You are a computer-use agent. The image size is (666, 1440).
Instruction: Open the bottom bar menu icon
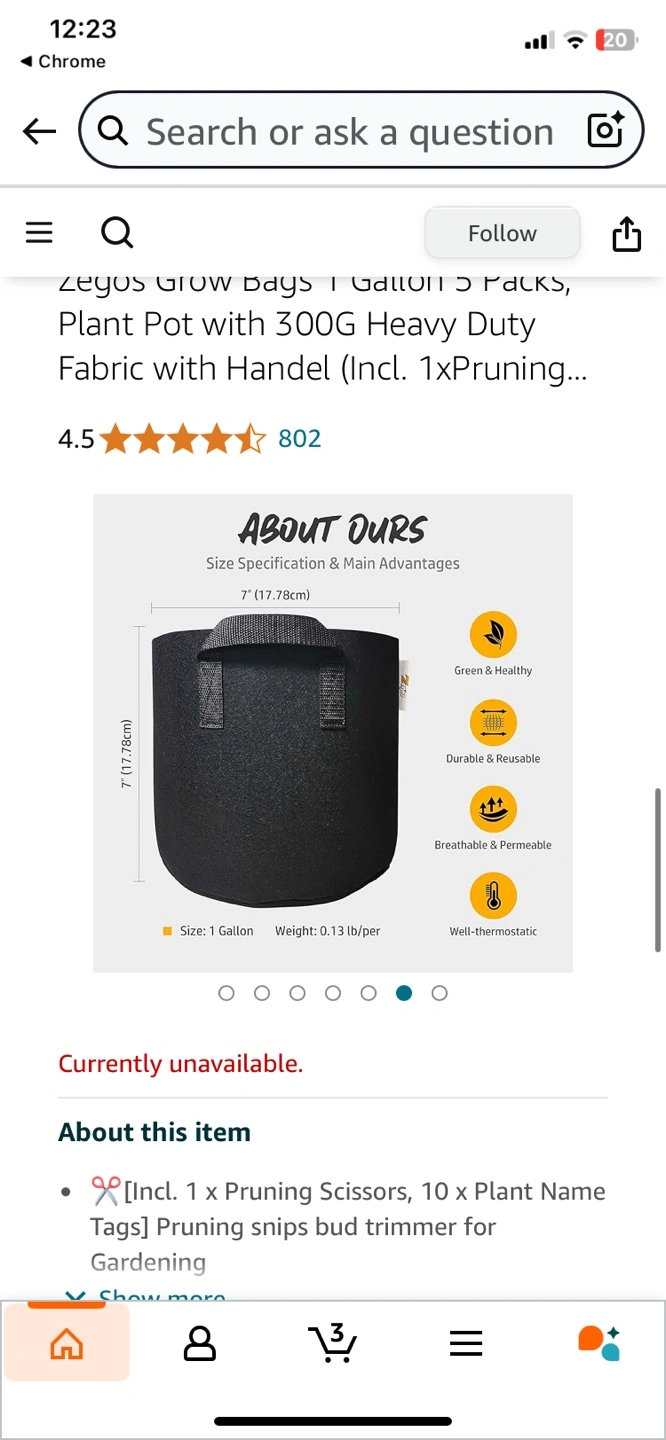pyautogui.click(x=466, y=1344)
